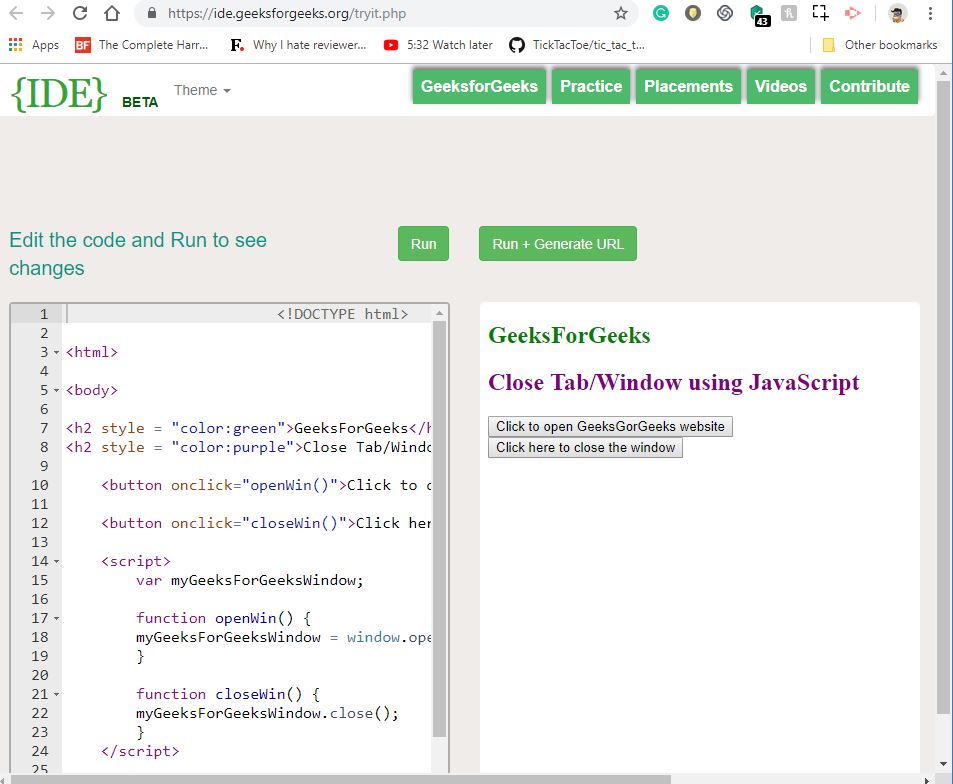
Task: Click the closing </script> tag line
Action: click(140, 751)
